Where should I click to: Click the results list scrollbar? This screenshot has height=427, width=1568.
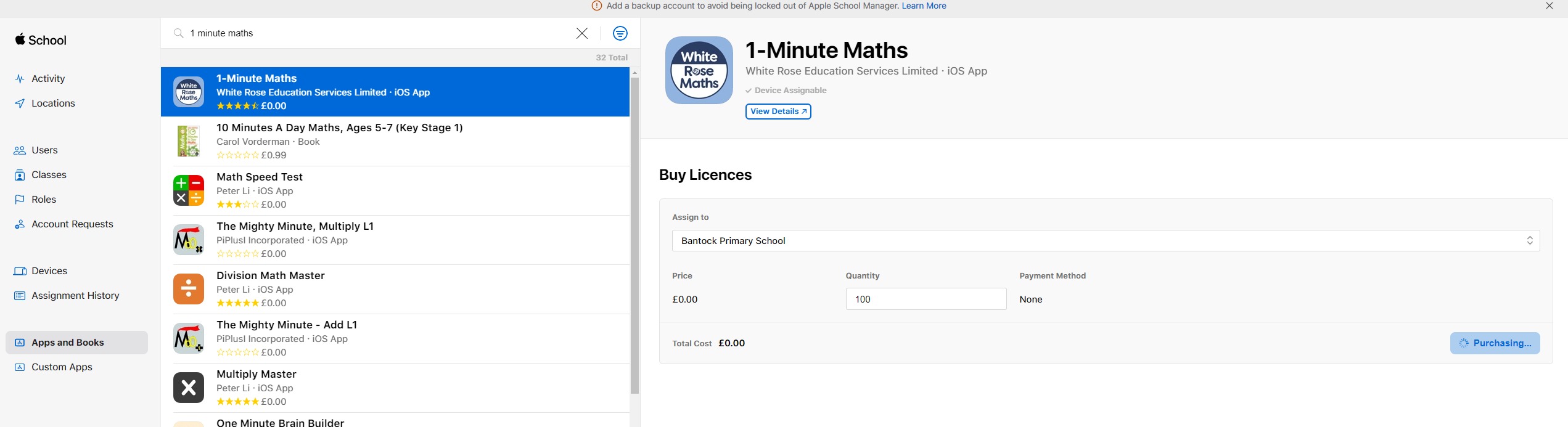(634, 236)
